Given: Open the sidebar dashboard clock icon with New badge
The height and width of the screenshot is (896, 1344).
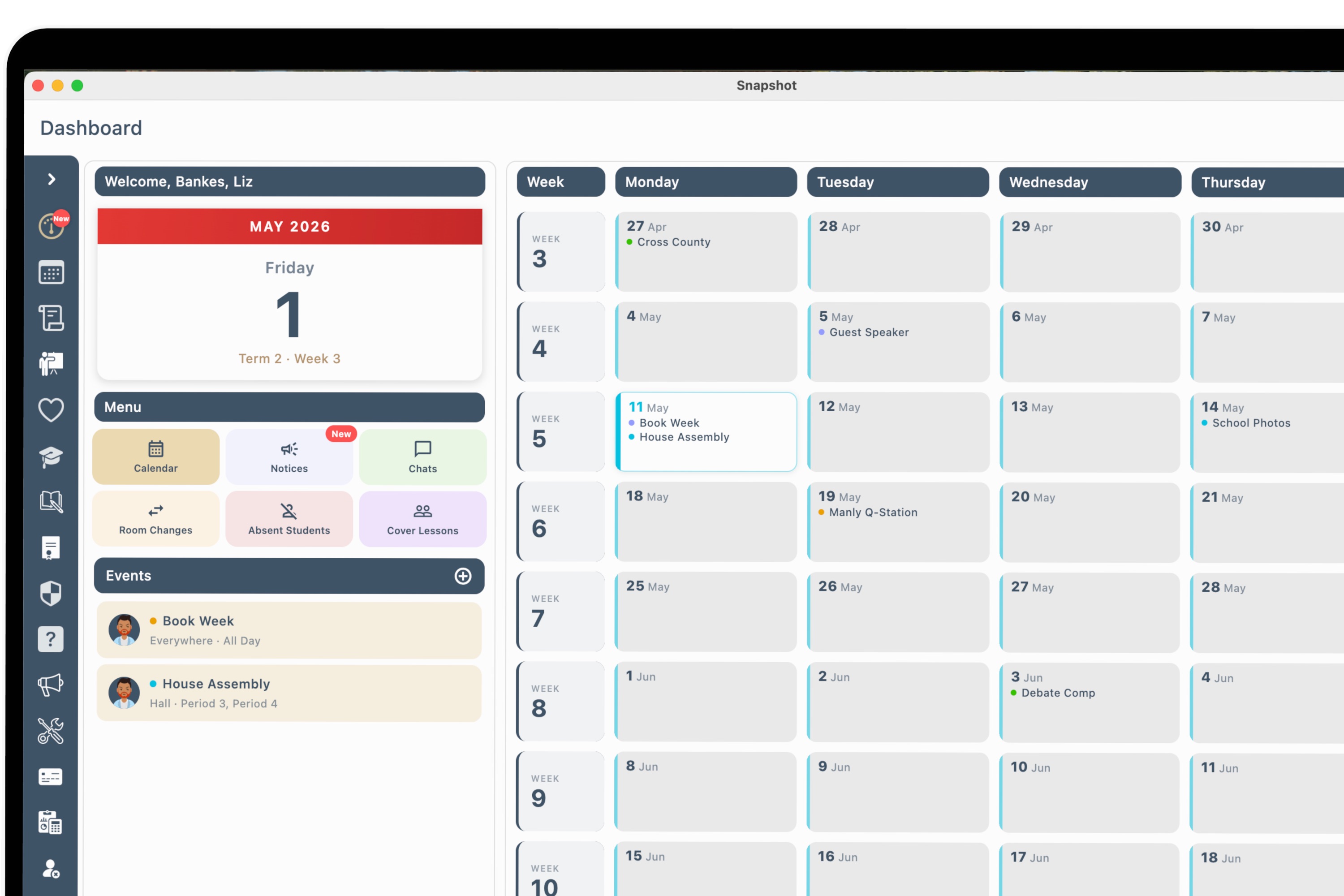Looking at the screenshot, I should click(52, 225).
